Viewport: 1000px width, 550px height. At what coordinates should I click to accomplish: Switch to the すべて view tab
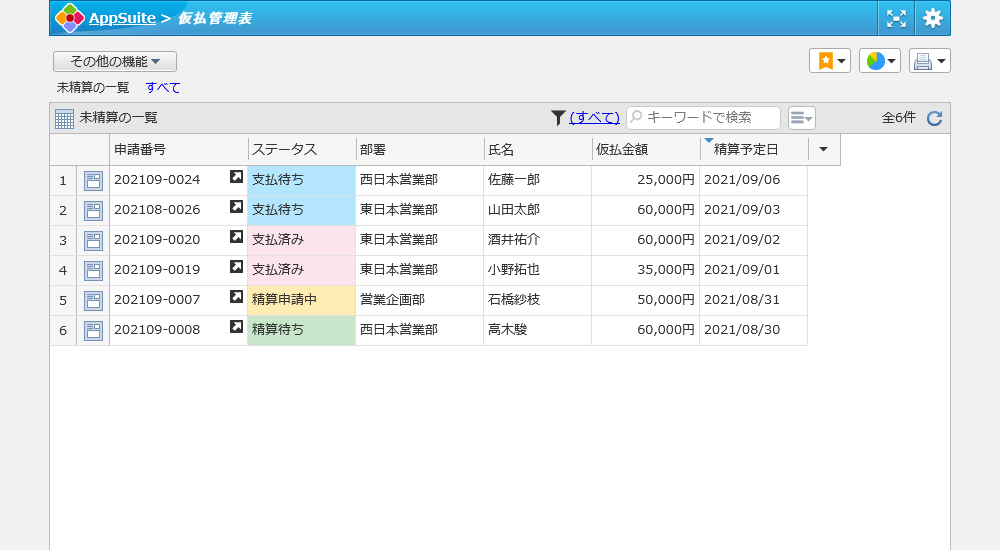[x=163, y=88]
